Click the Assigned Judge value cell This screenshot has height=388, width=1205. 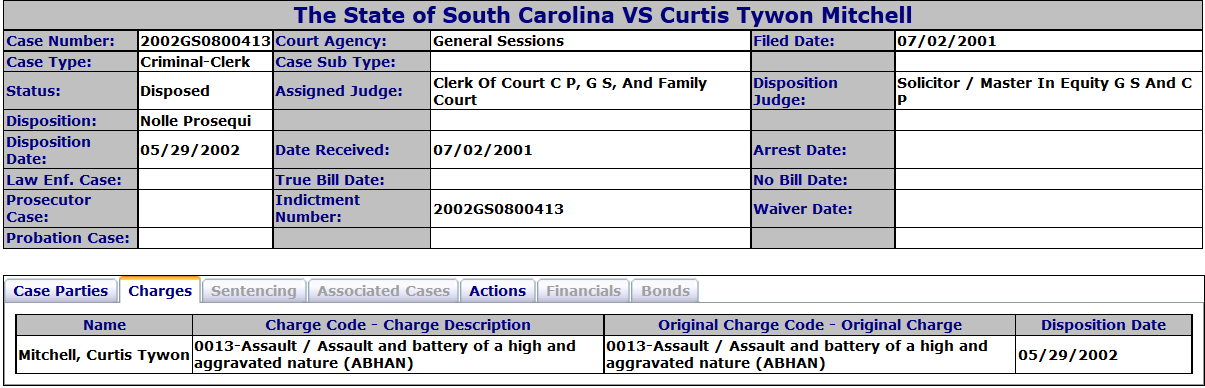coord(590,91)
